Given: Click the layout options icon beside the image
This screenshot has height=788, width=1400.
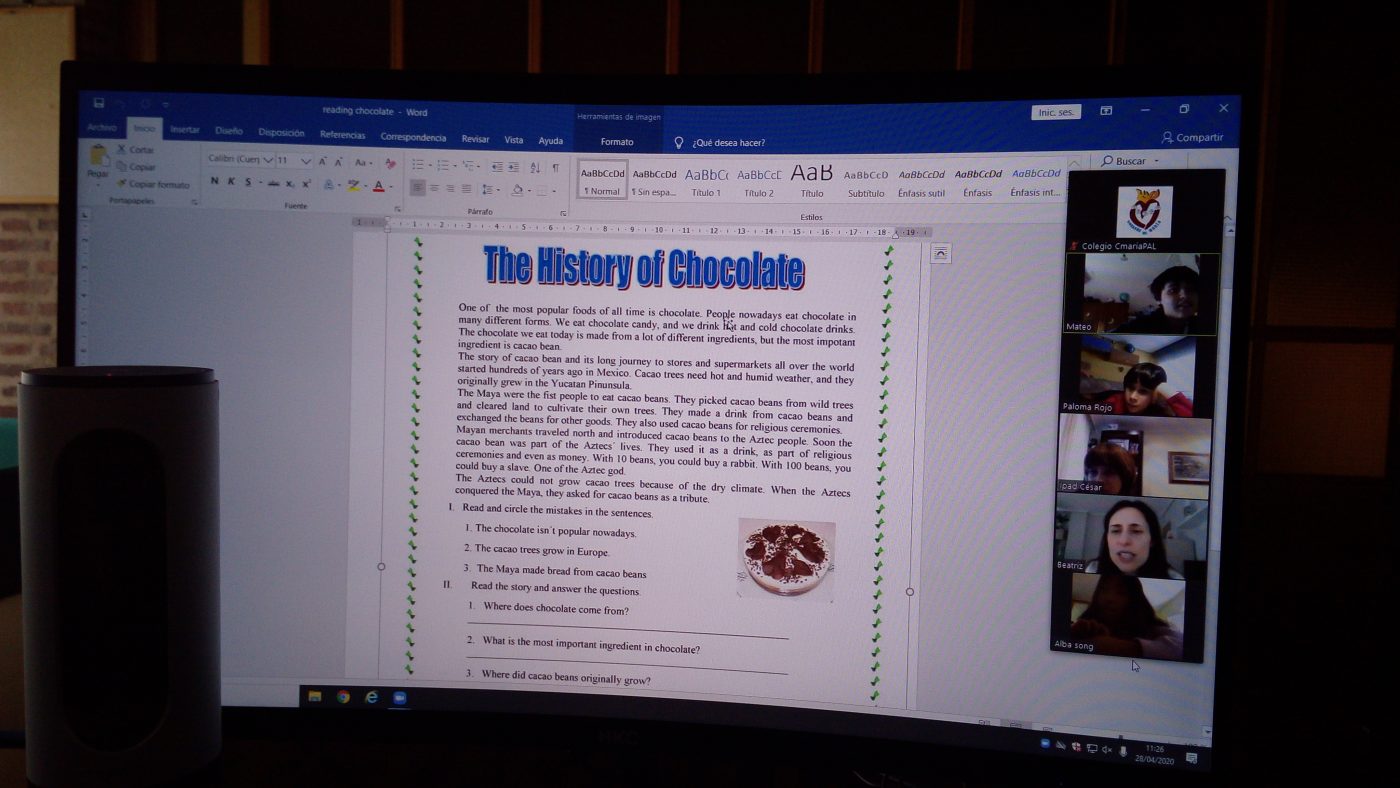Looking at the screenshot, I should 940,254.
